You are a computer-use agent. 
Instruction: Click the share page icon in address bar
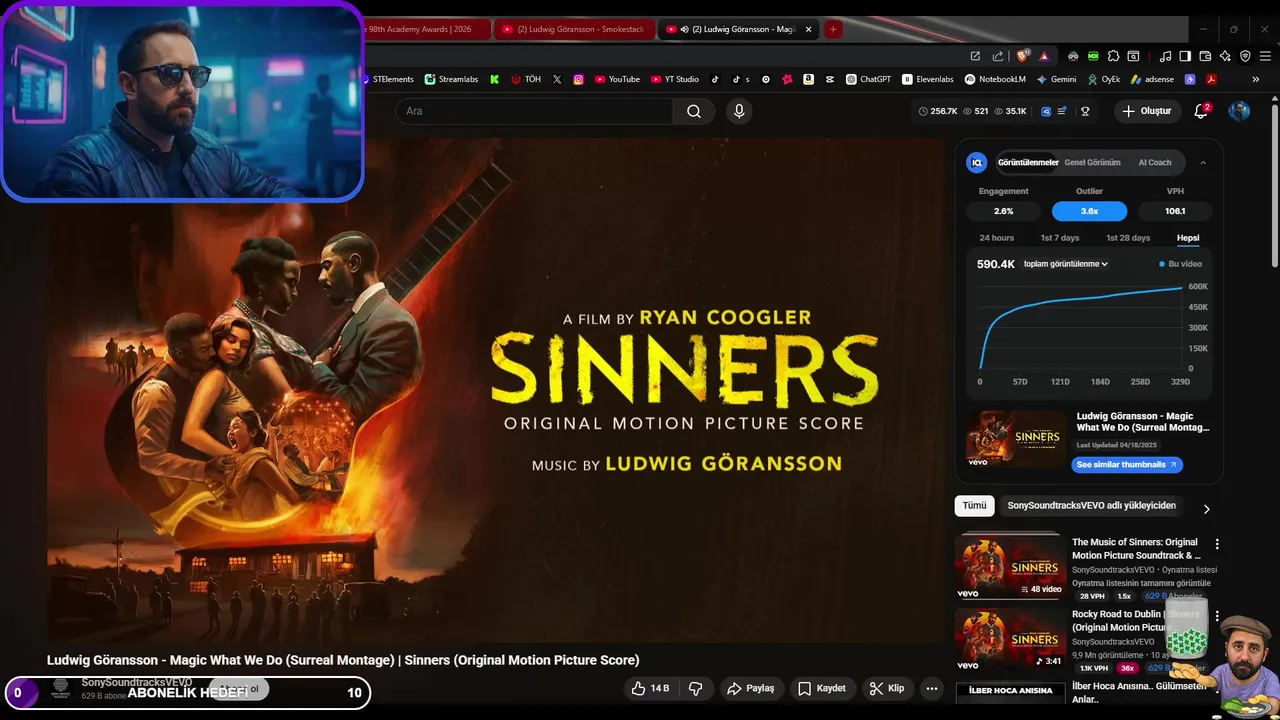tap(997, 56)
